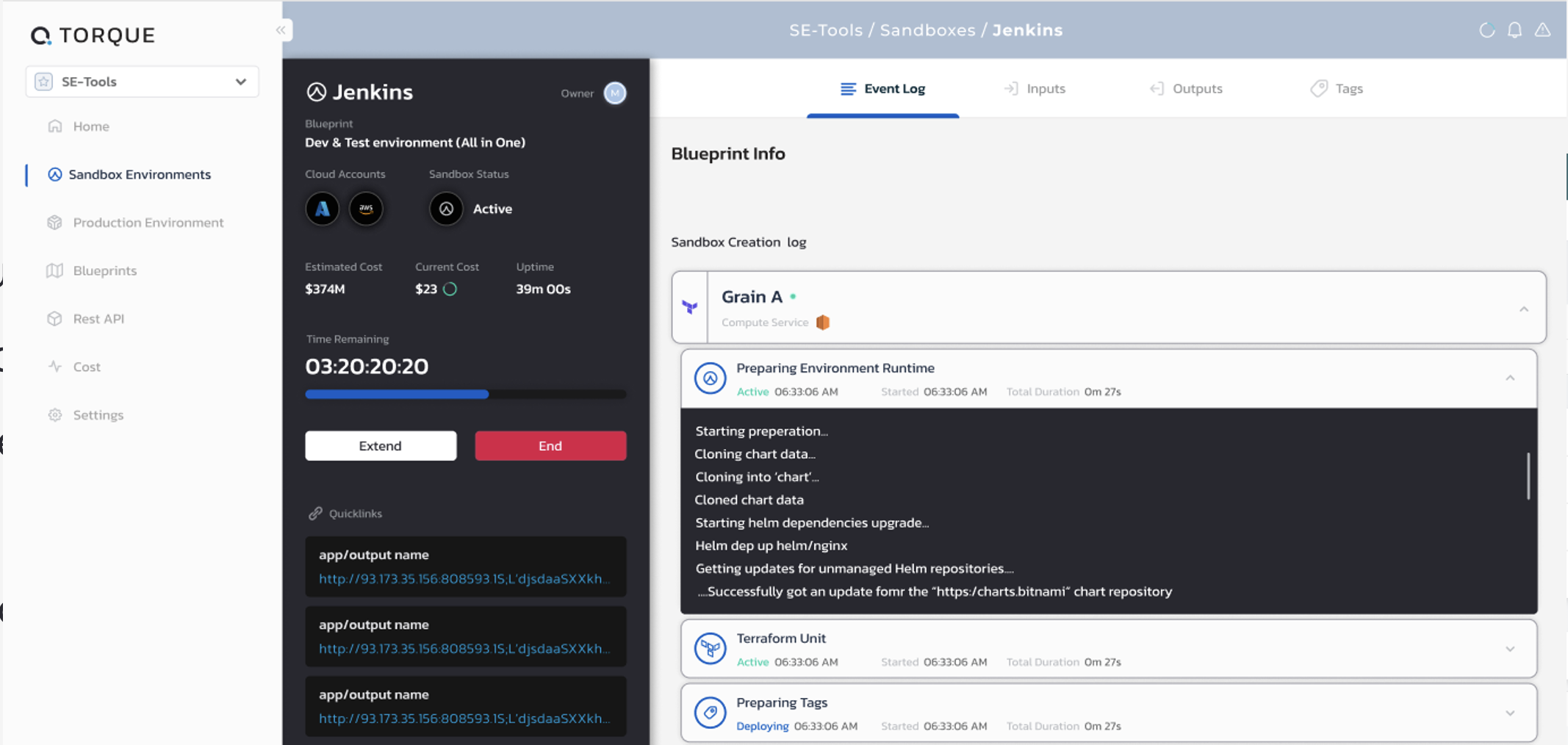1568x745 pixels.
Task: Click the Extend button
Action: [381, 446]
